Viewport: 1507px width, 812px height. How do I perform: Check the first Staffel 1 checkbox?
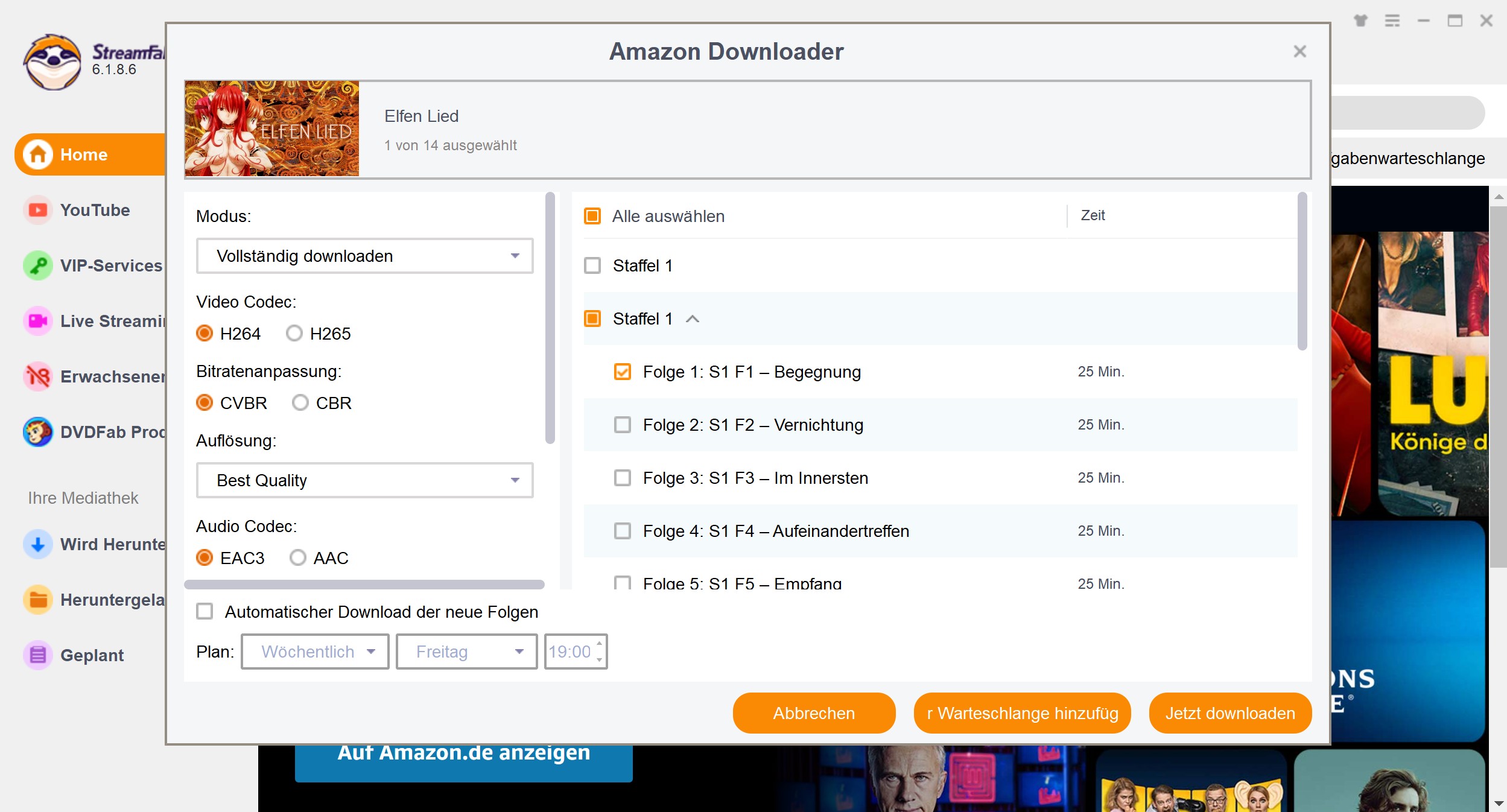click(592, 265)
